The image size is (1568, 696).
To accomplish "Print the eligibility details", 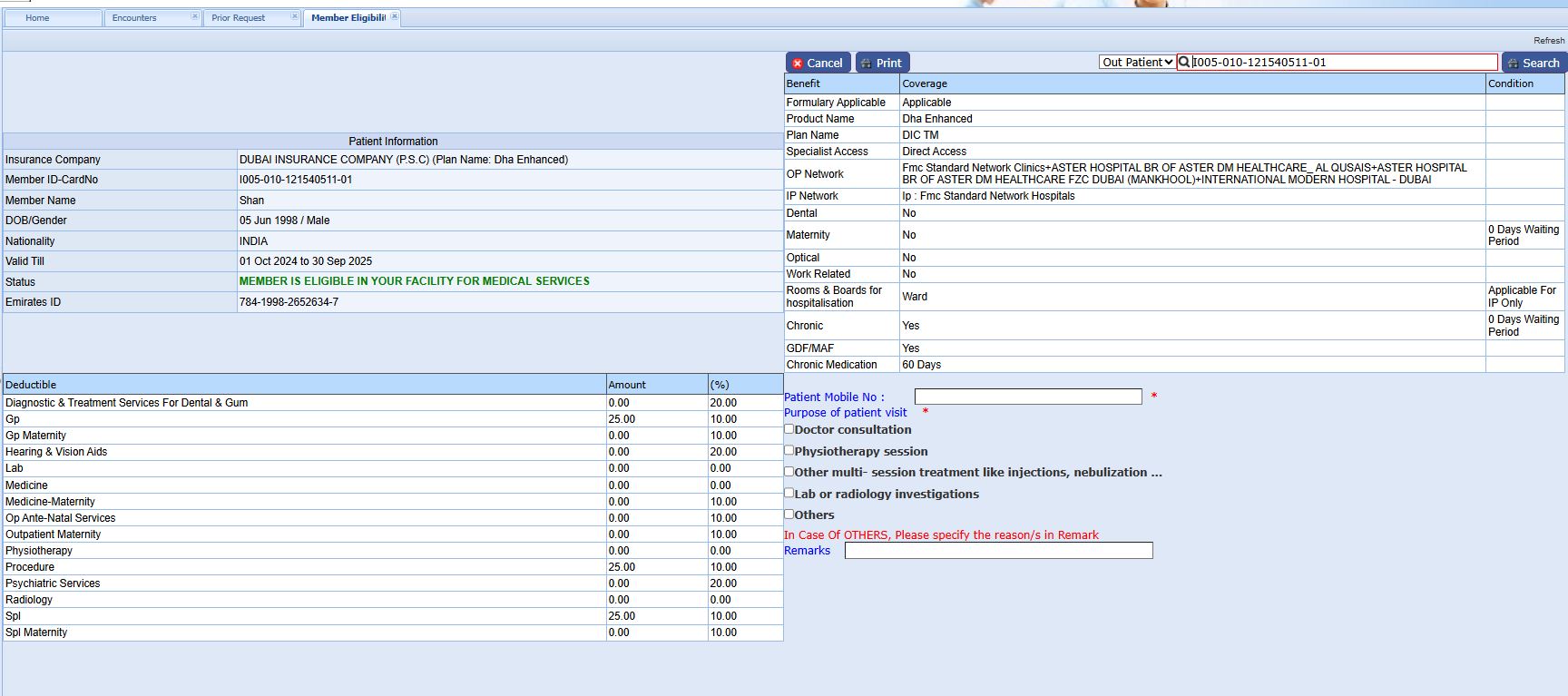I will [x=882, y=63].
